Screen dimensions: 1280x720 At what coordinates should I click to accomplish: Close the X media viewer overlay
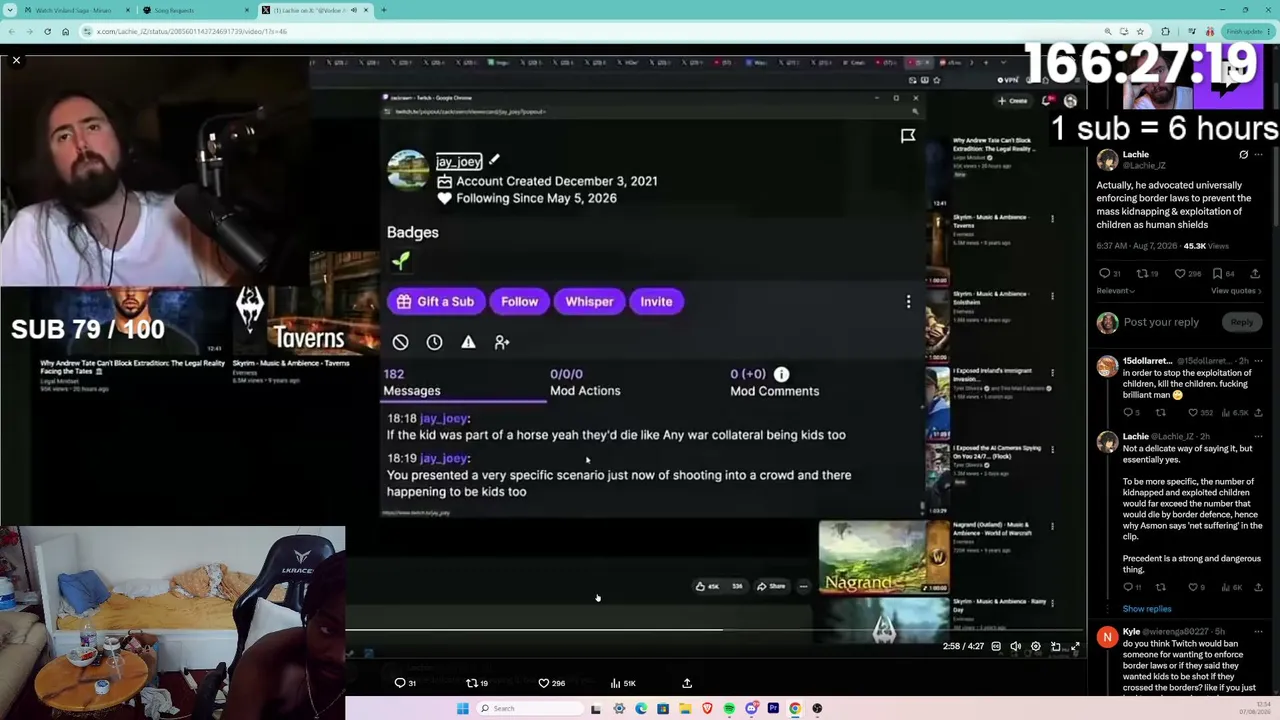16,61
